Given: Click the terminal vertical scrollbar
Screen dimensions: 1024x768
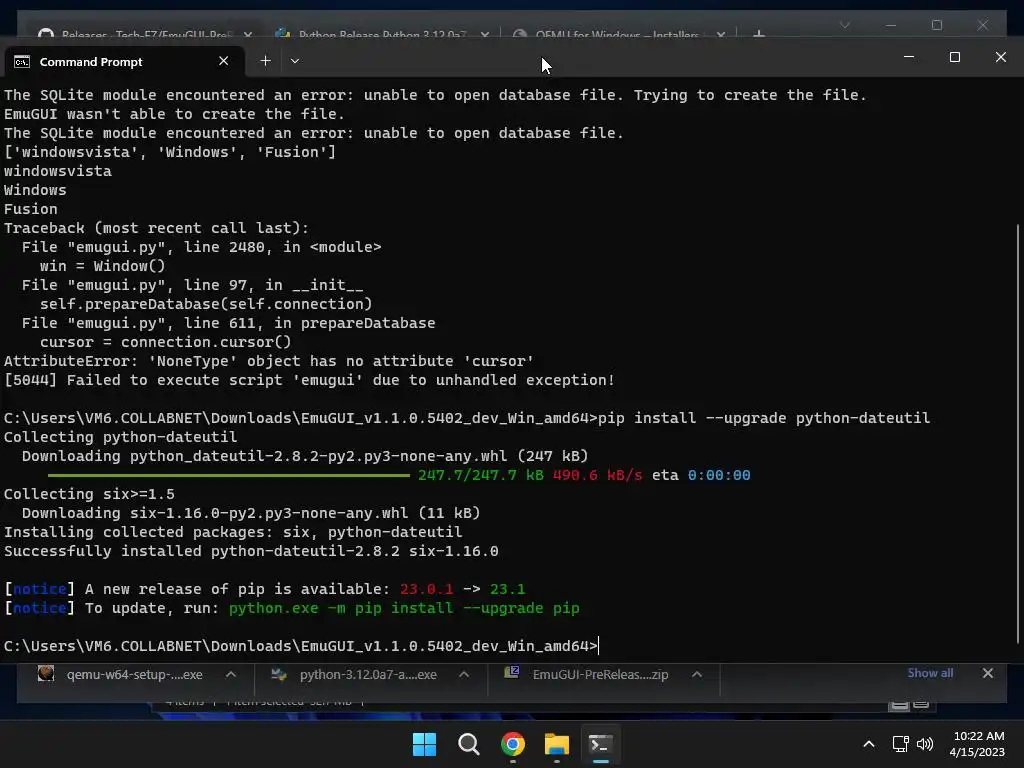Looking at the screenshot, I should tap(1017, 433).
